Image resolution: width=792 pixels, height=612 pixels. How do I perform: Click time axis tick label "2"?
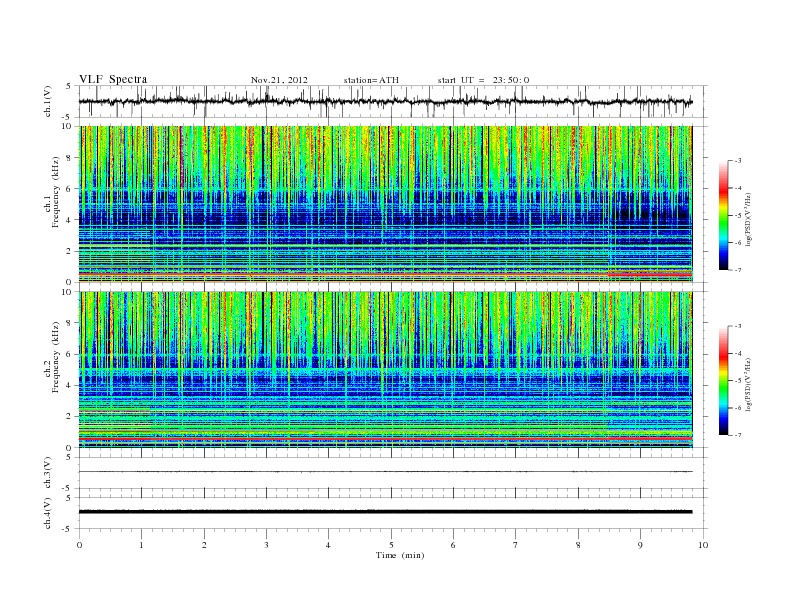(x=204, y=545)
